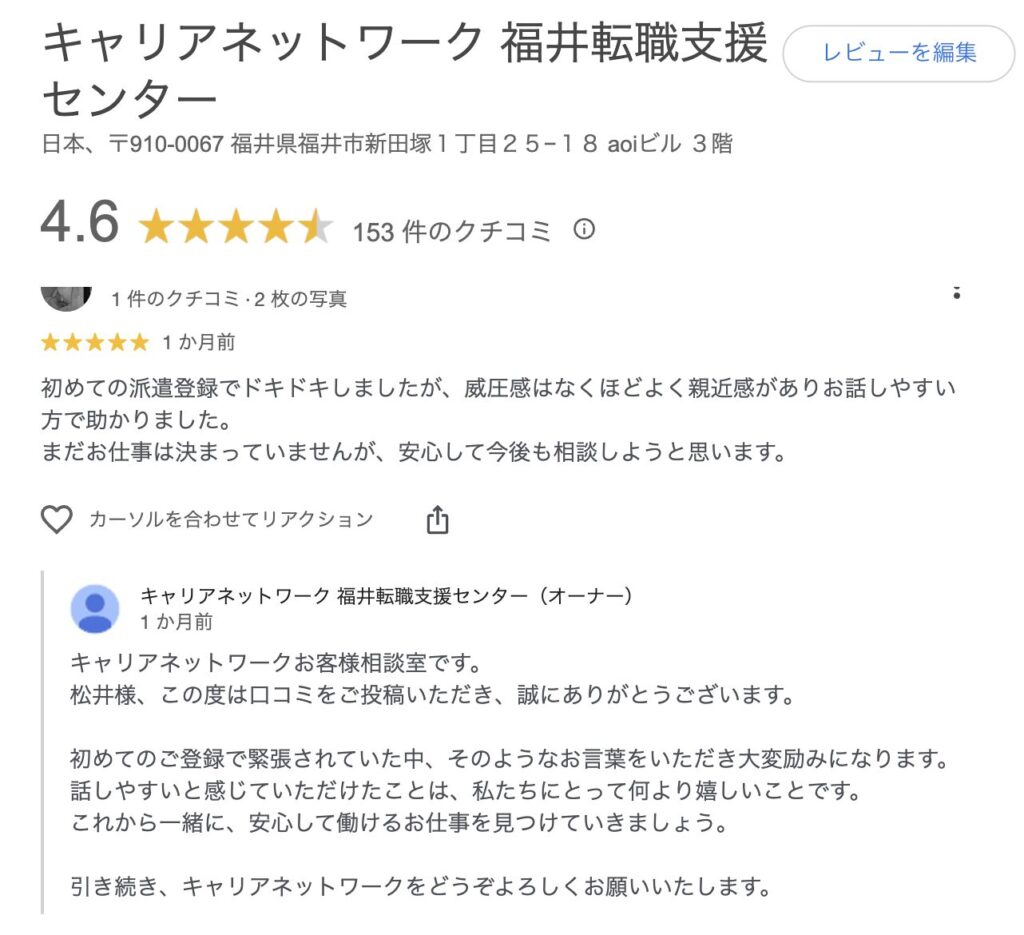Click the カーソルを合わせてリアクション label
This screenshot has width=1024, height=935.
(x=231, y=519)
